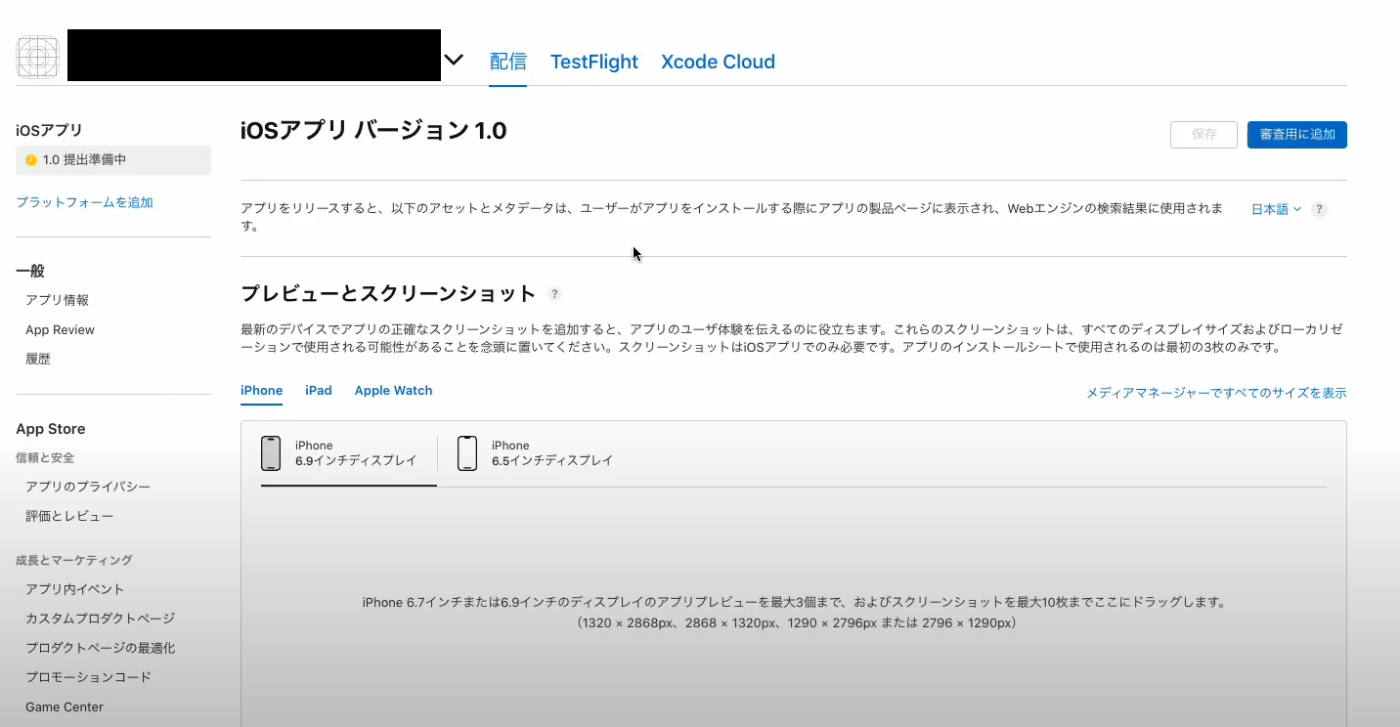Screen dimensions: 1400x727
Task: Open the 日本語 language dropdown
Action: tap(1277, 209)
